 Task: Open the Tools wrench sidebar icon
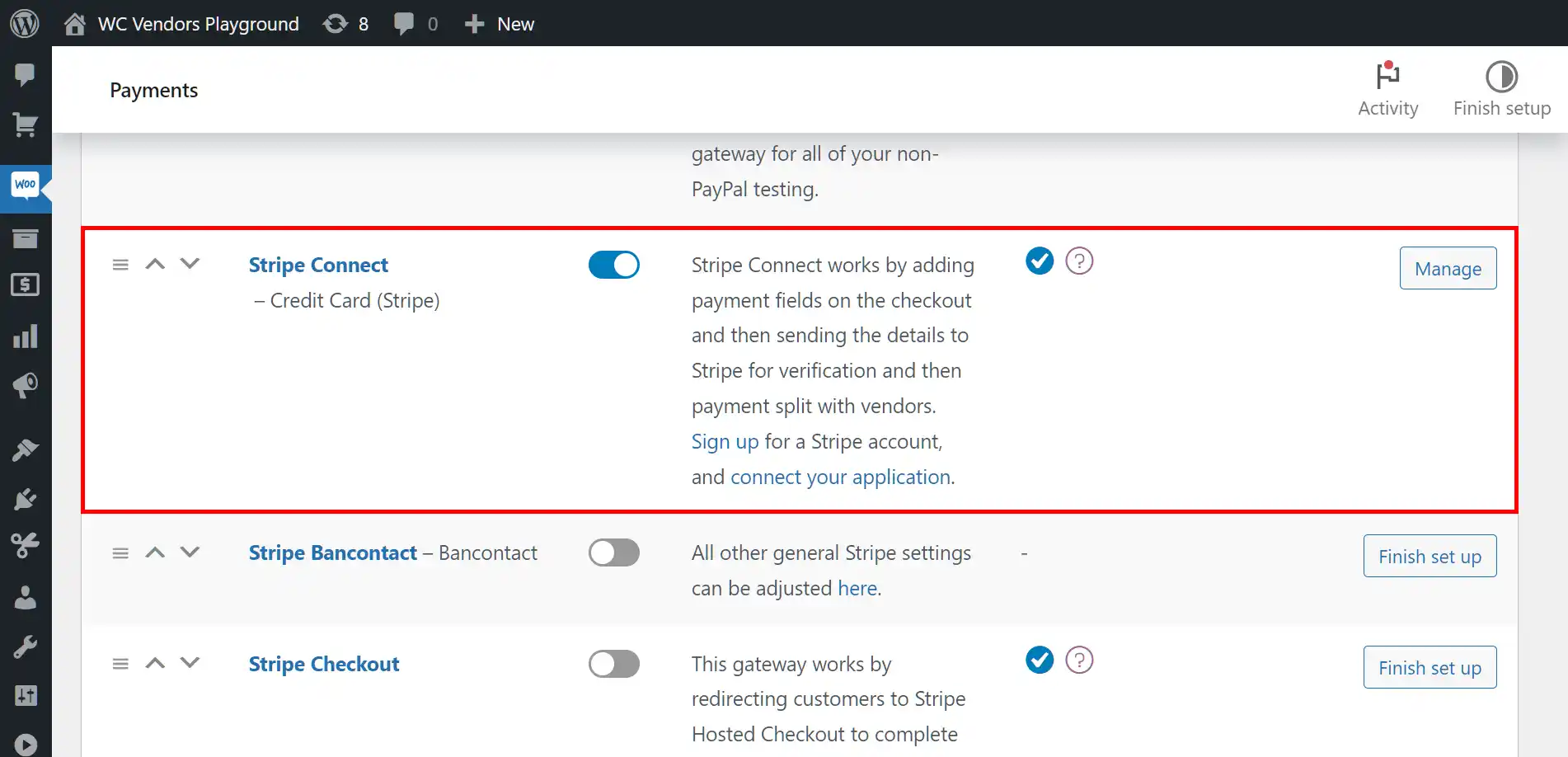(x=26, y=647)
